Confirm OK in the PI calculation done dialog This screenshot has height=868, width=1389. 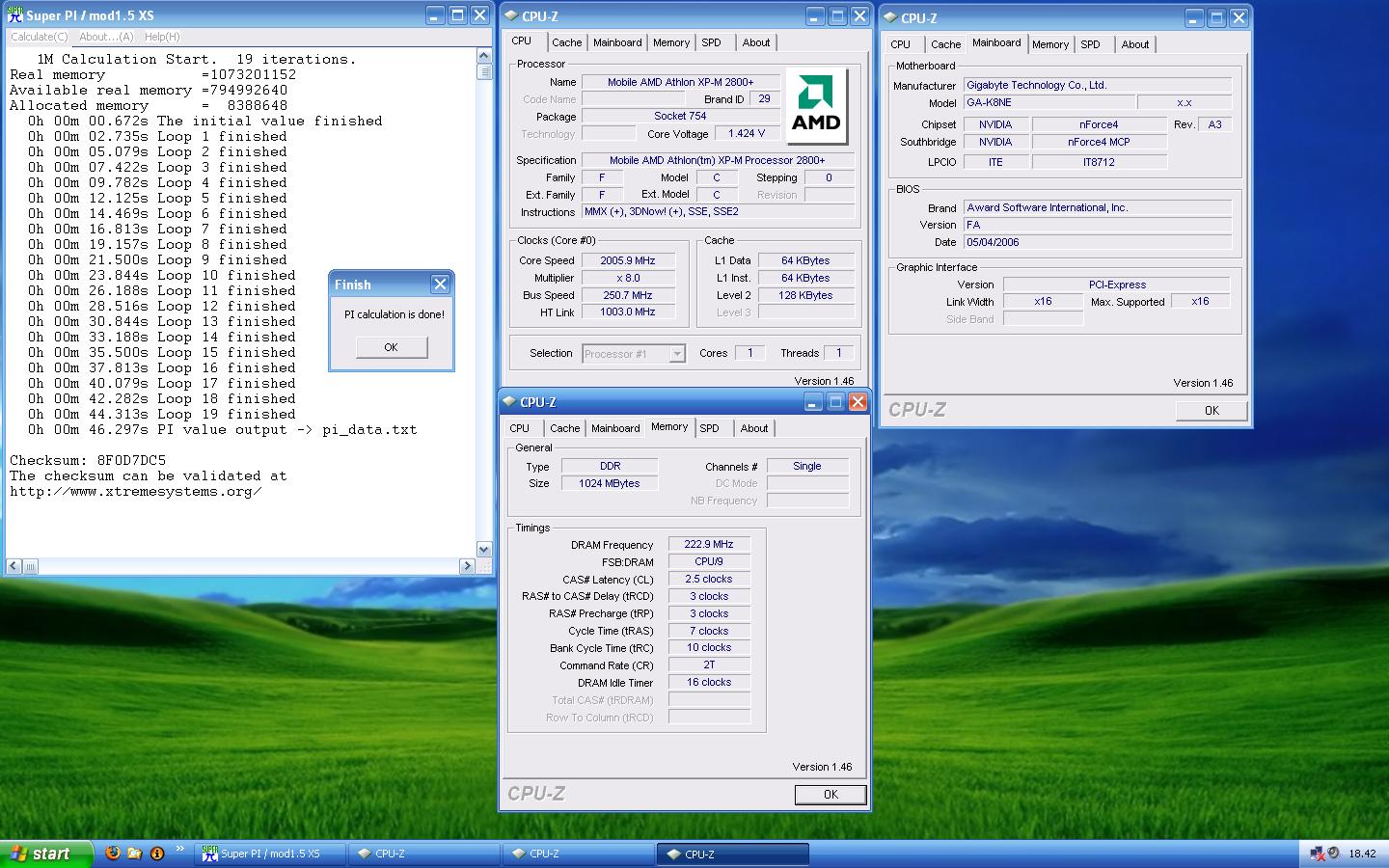coord(391,347)
